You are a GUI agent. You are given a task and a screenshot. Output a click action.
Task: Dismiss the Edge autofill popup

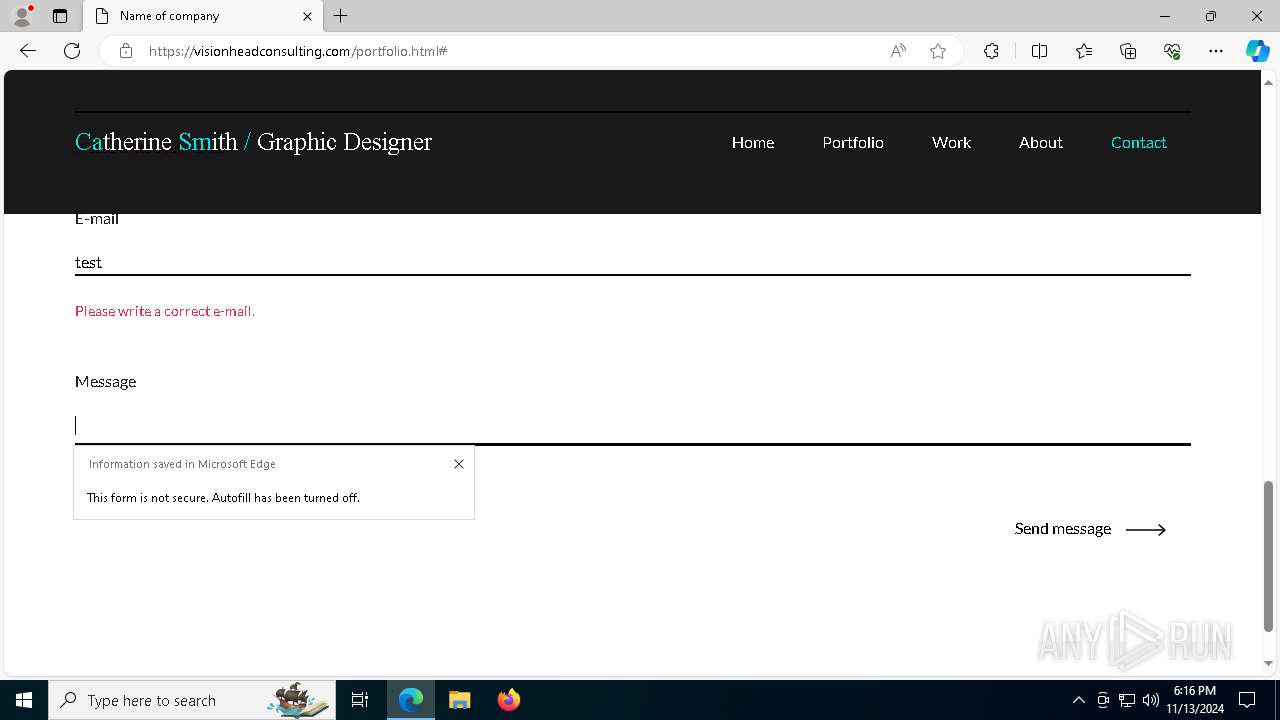click(x=459, y=464)
